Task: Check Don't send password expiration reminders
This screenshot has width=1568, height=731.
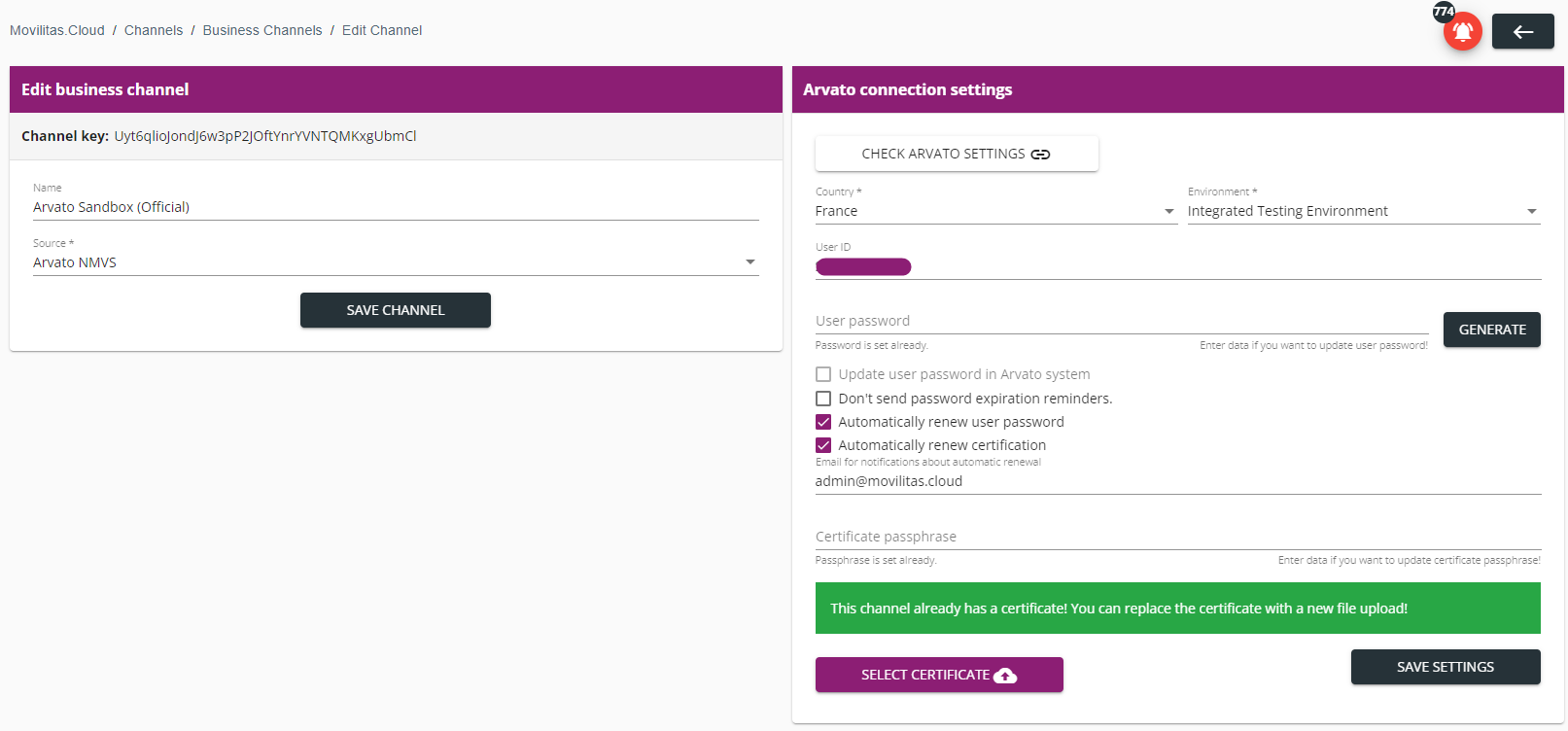Action: tap(823, 399)
